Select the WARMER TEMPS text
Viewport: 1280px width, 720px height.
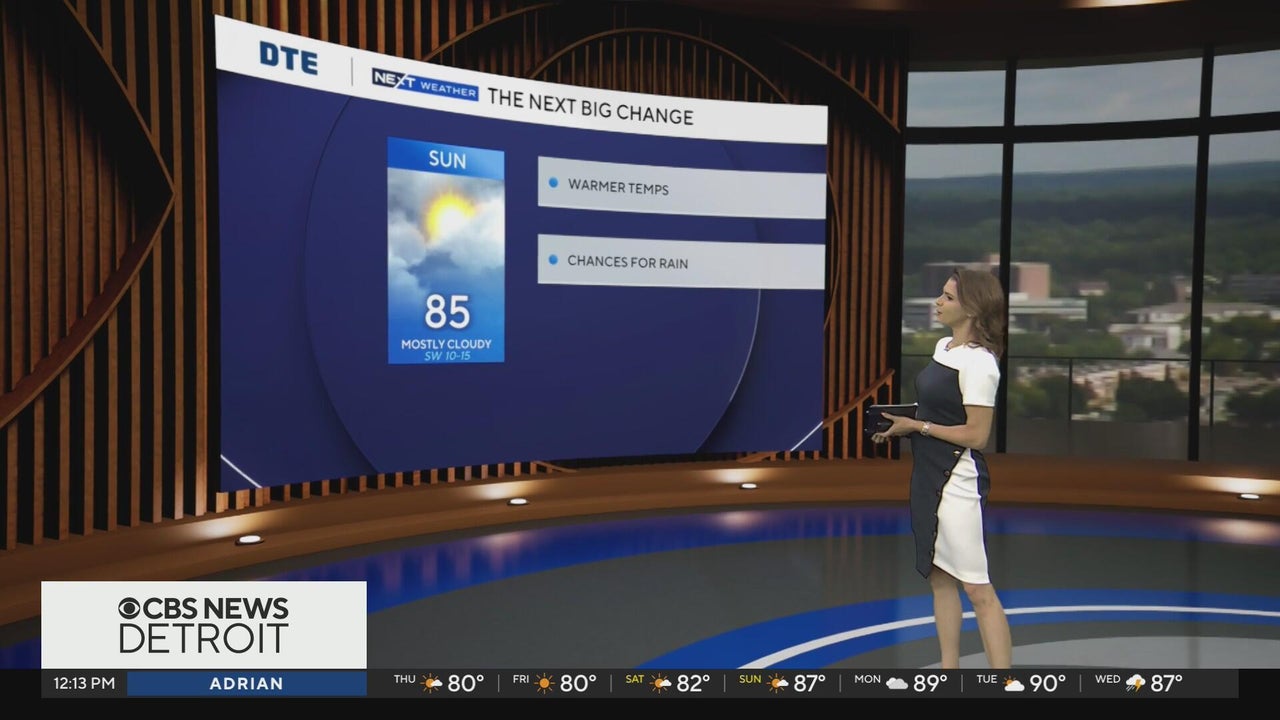coord(618,186)
